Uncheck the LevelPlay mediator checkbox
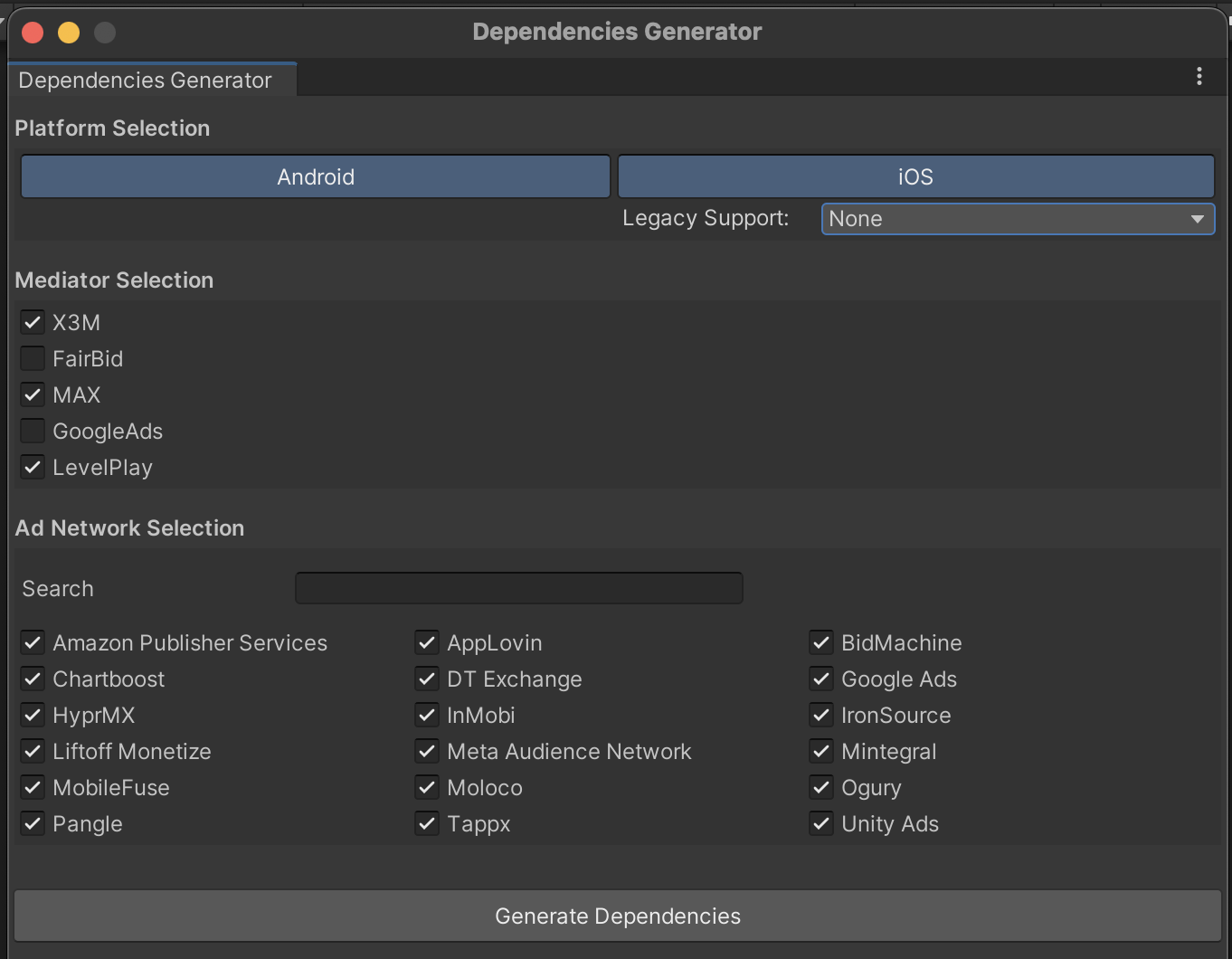 coord(33,467)
